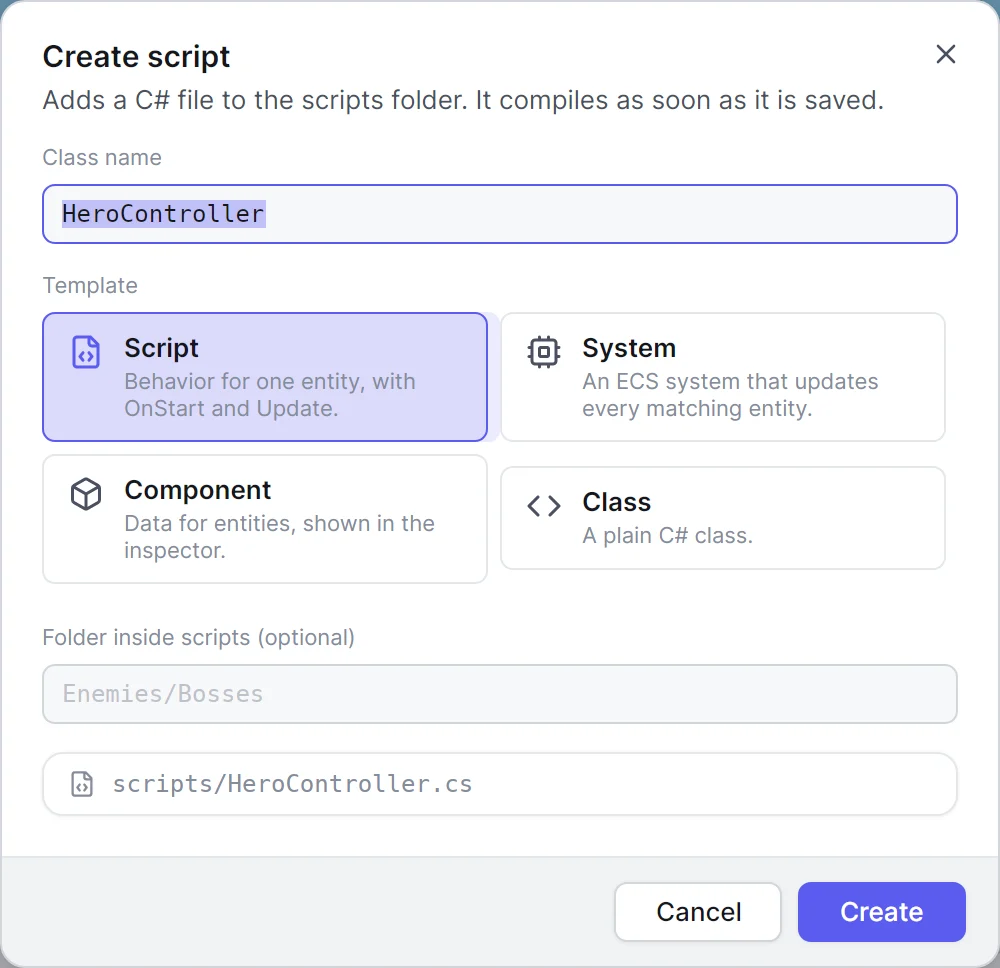Click the Class angle brackets icon
1000x968 pixels.
543,506
